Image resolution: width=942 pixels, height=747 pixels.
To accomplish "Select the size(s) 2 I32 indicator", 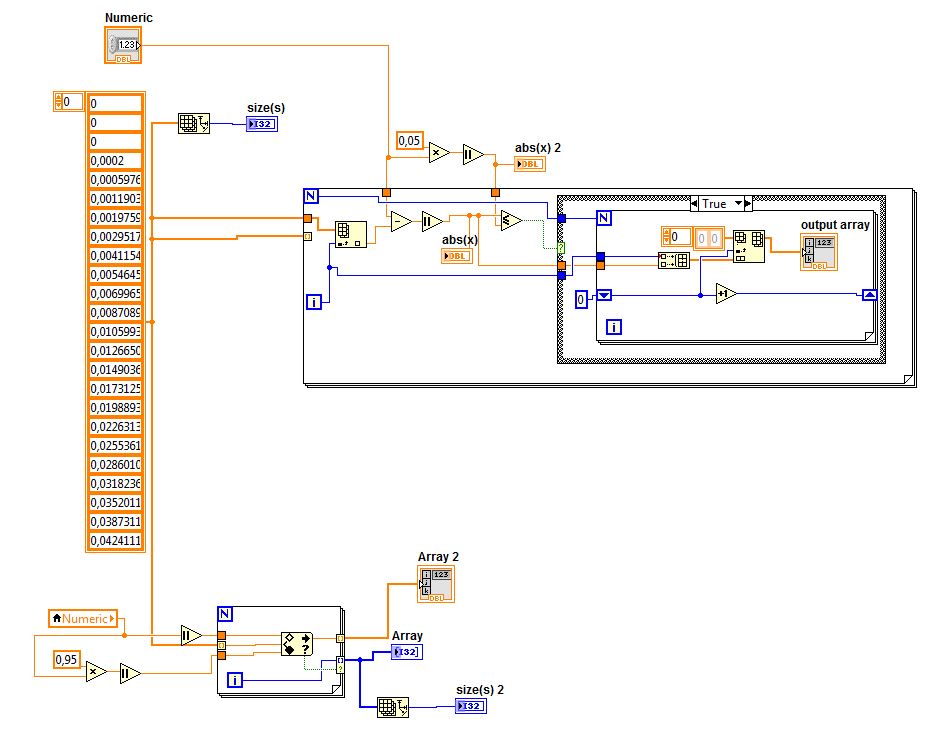I will tap(471, 706).
